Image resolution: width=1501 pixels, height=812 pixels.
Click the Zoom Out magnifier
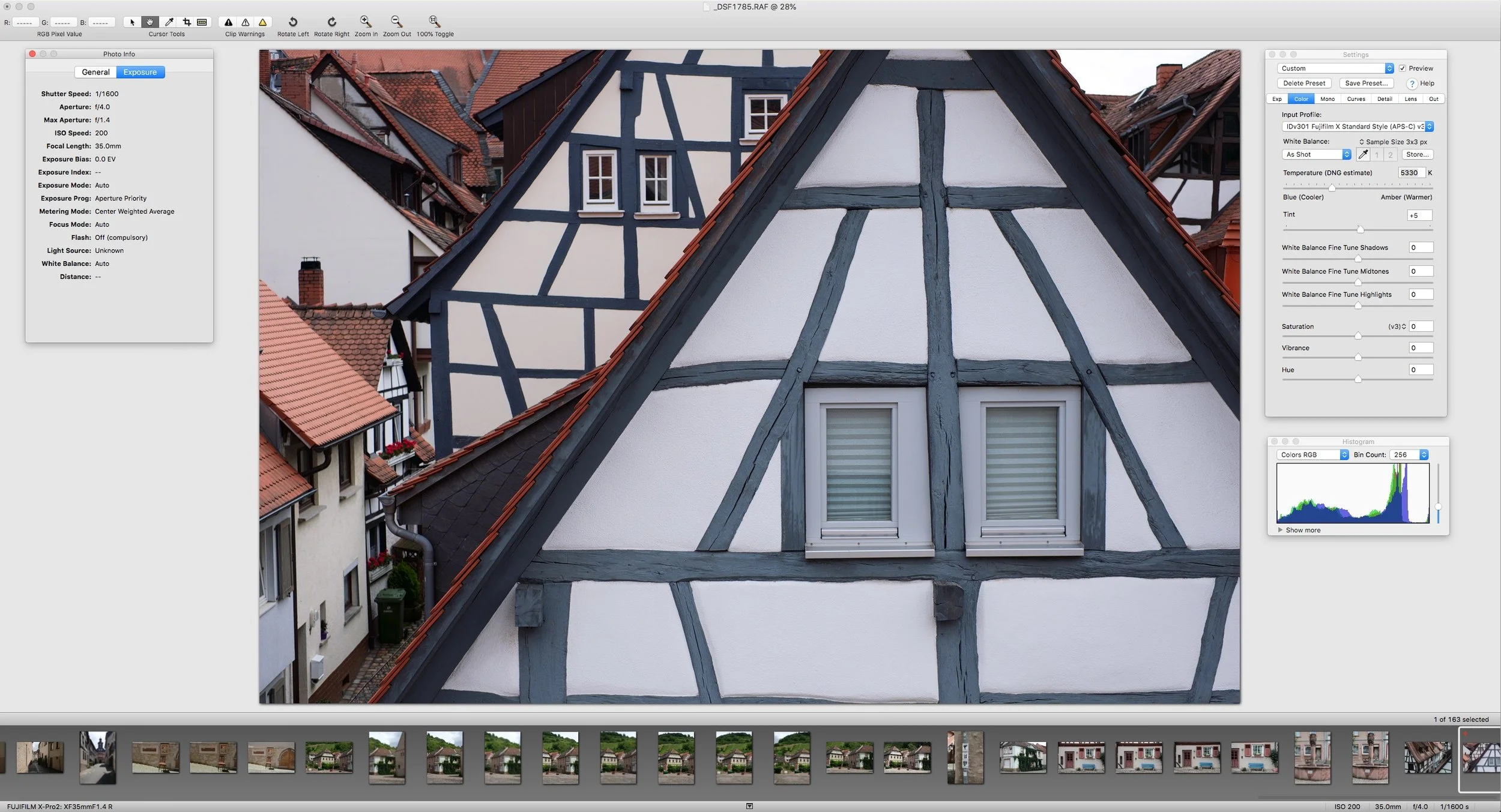397,22
